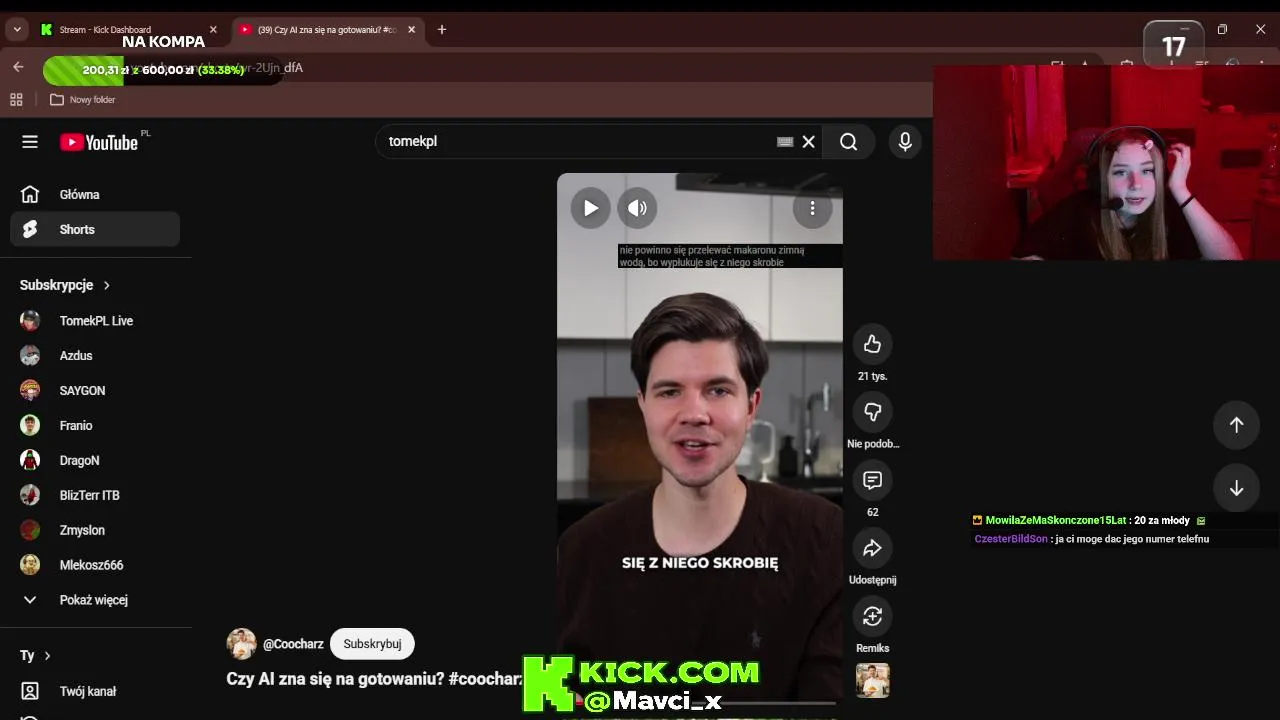Screen dimensions: 1280x720
Task: Open the Główna home page
Action: click(x=95, y=194)
